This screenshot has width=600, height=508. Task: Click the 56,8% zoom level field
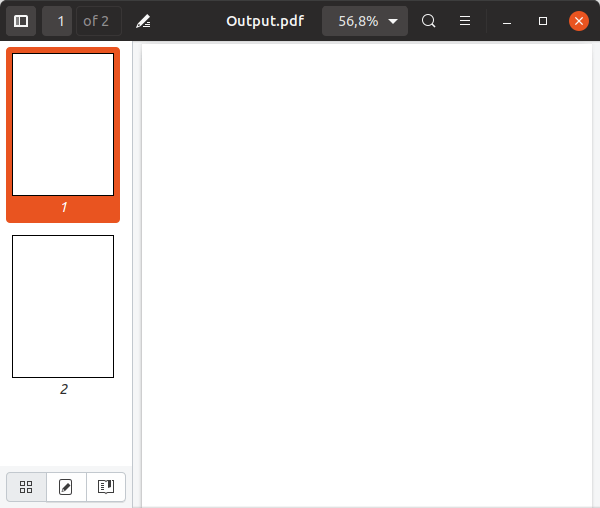tap(357, 21)
